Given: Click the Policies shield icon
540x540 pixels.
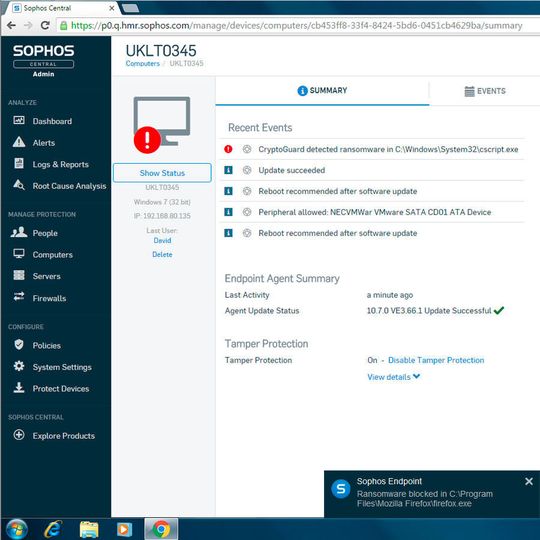Looking at the screenshot, I should point(19,345).
